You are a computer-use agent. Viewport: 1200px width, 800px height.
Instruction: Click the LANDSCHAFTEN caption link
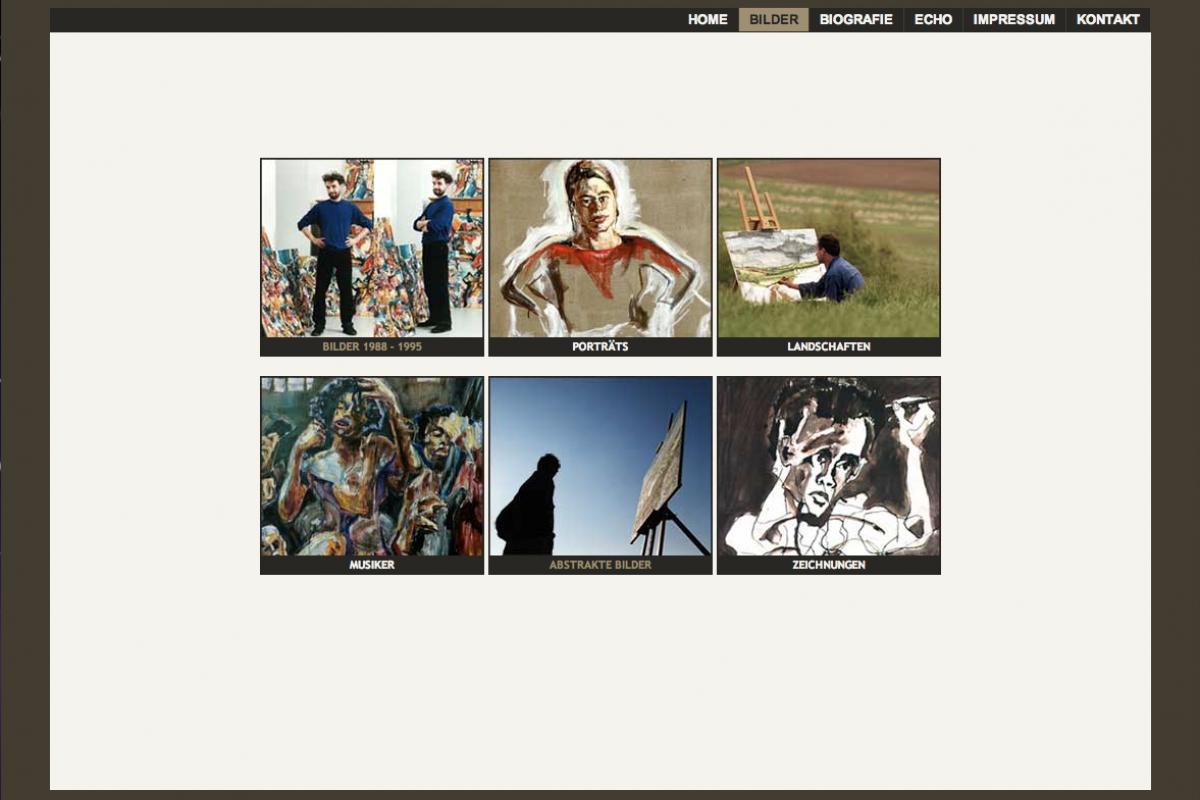point(829,347)
